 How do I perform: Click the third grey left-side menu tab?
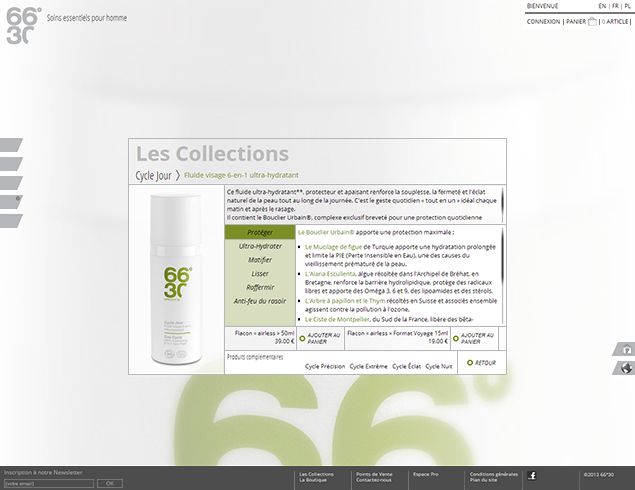(x=11, y=183)
